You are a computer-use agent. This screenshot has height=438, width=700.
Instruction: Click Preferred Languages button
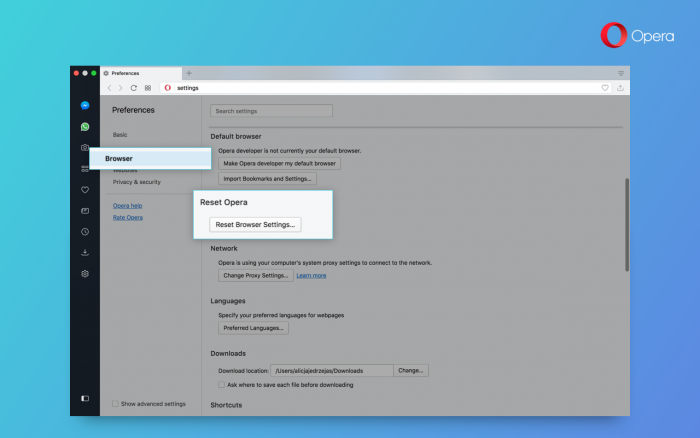click(x=253, y=328)
